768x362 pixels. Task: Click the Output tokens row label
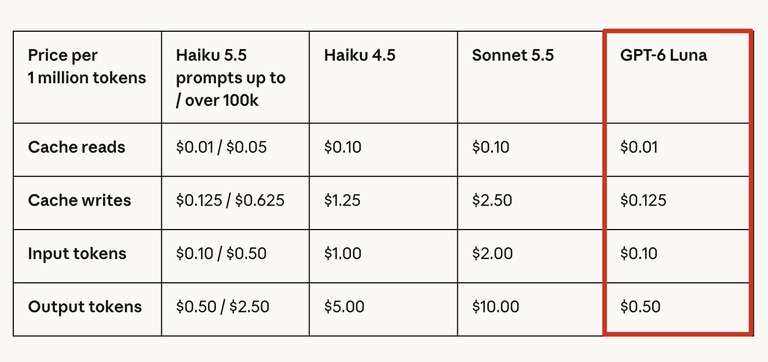click(85, 307)
